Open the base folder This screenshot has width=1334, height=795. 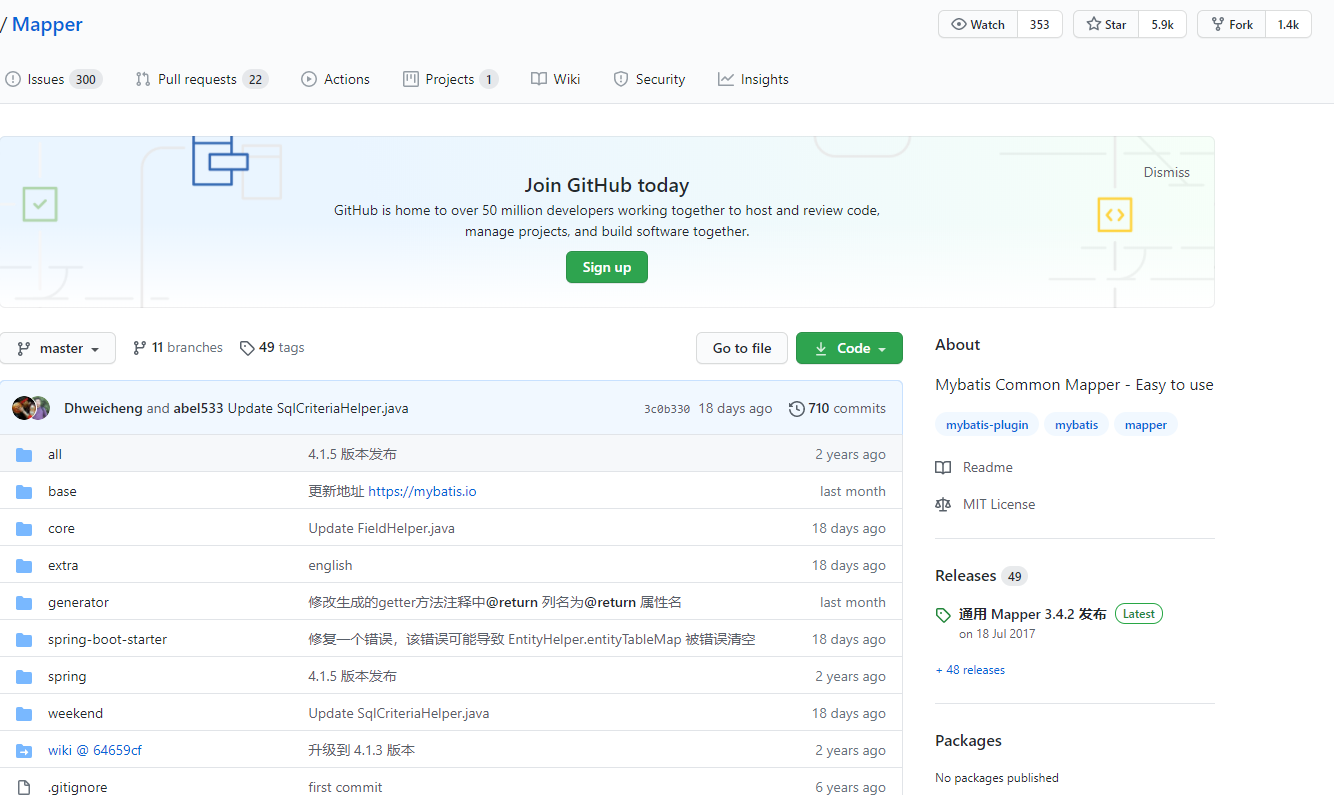(62, 491)
